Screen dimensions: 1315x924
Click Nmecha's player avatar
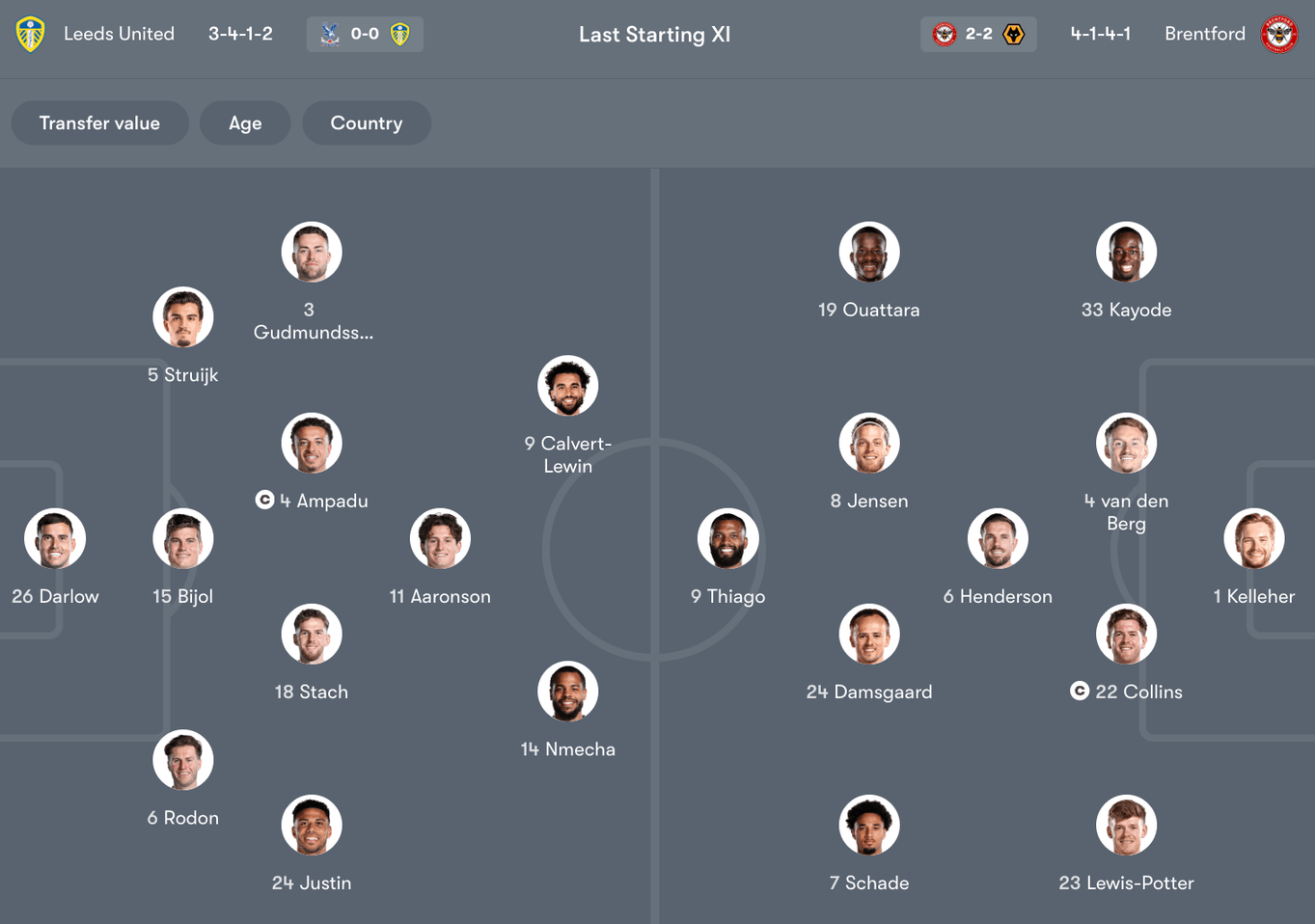tap(568, 692)
